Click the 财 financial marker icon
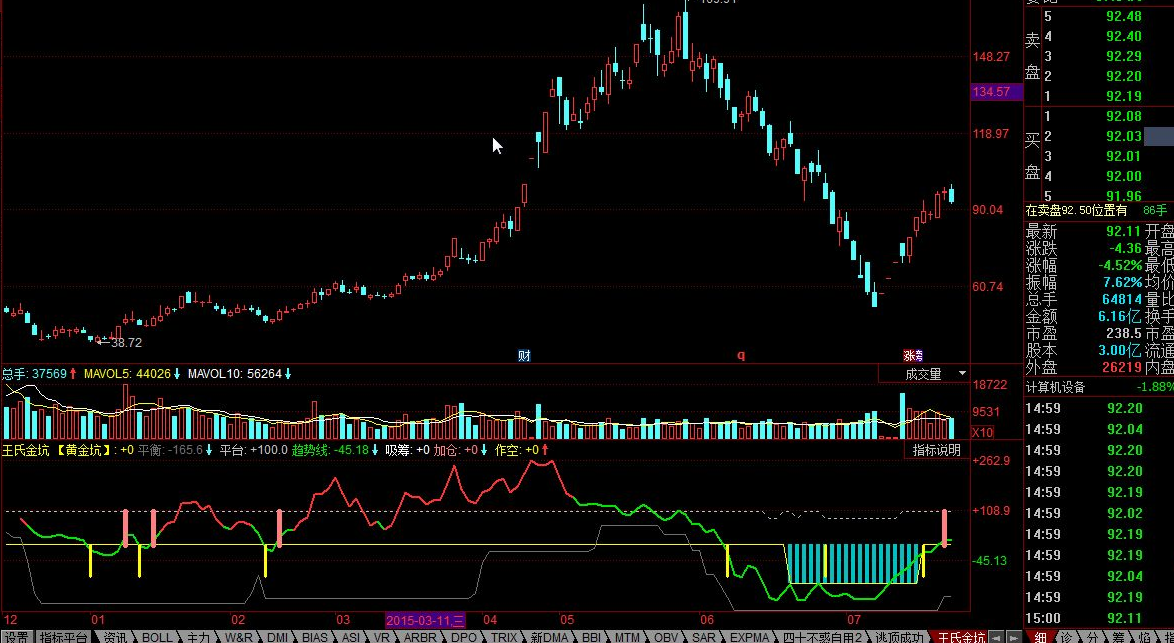The height and width of the screenshot is (643, 1174). (x=524, y=356)
